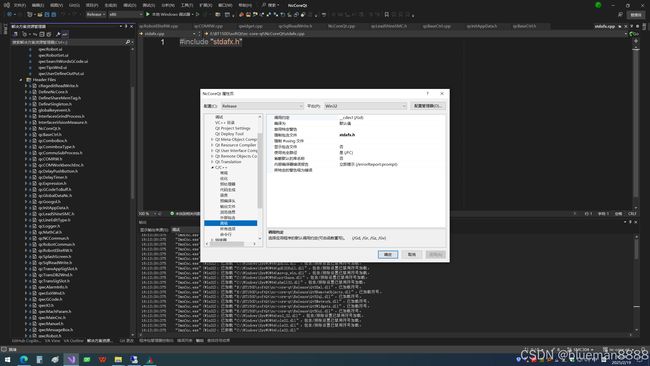This screenshot has width=650, height=366.
Task: Switch to qcCOMRW.cpp editor tab
Action: point(208,26)
